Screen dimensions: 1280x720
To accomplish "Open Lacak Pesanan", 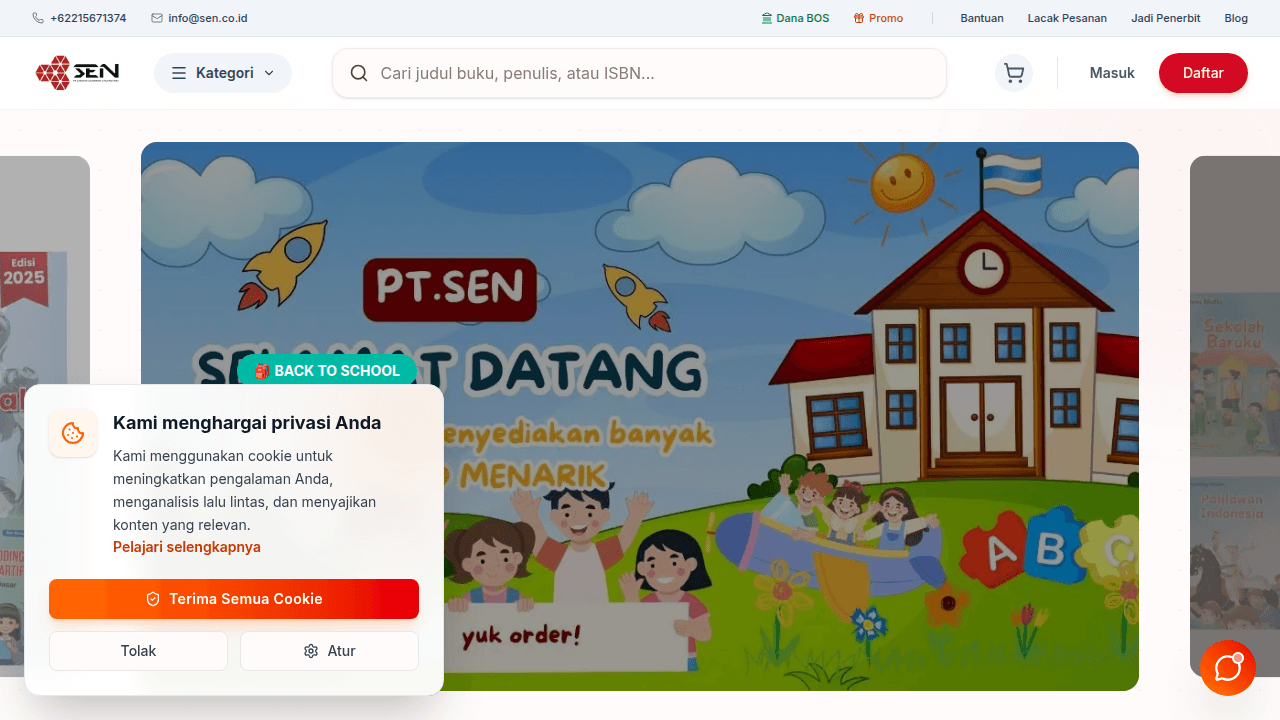I will [1067, 18].
